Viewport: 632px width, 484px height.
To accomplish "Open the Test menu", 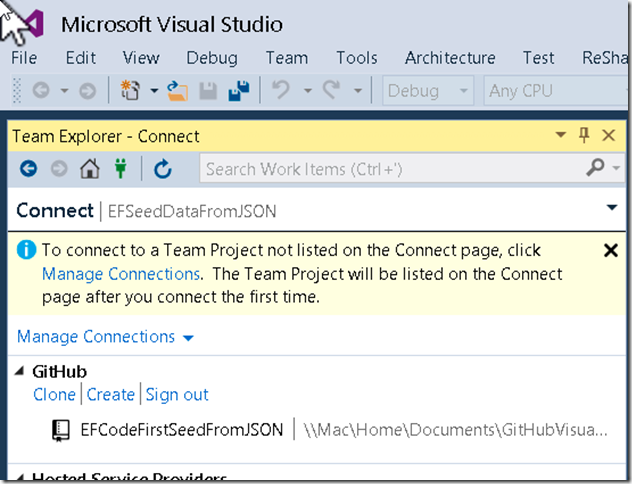I will pyautogui.click(x=538, y=58).
